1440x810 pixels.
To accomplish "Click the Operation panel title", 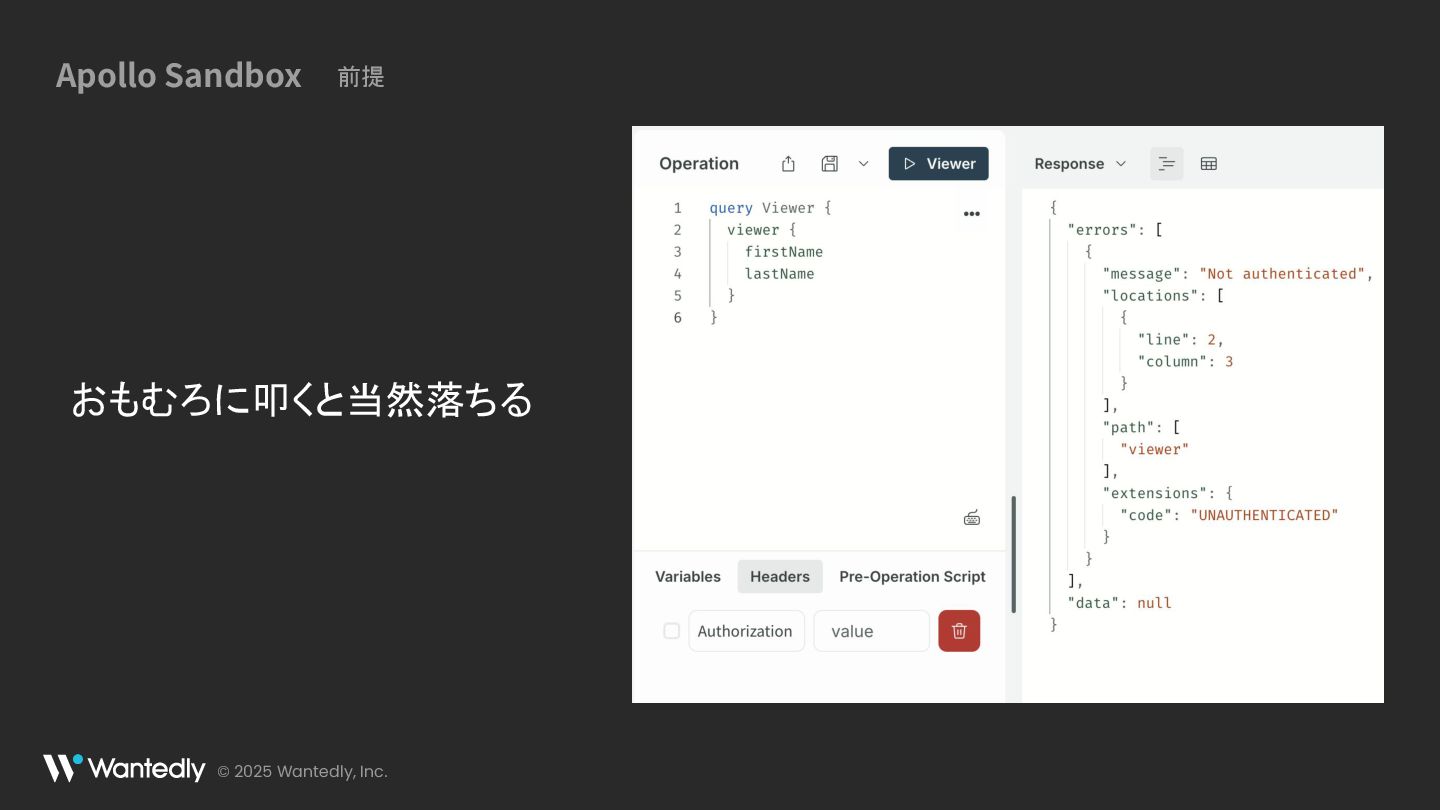I will tap(699, 164).
